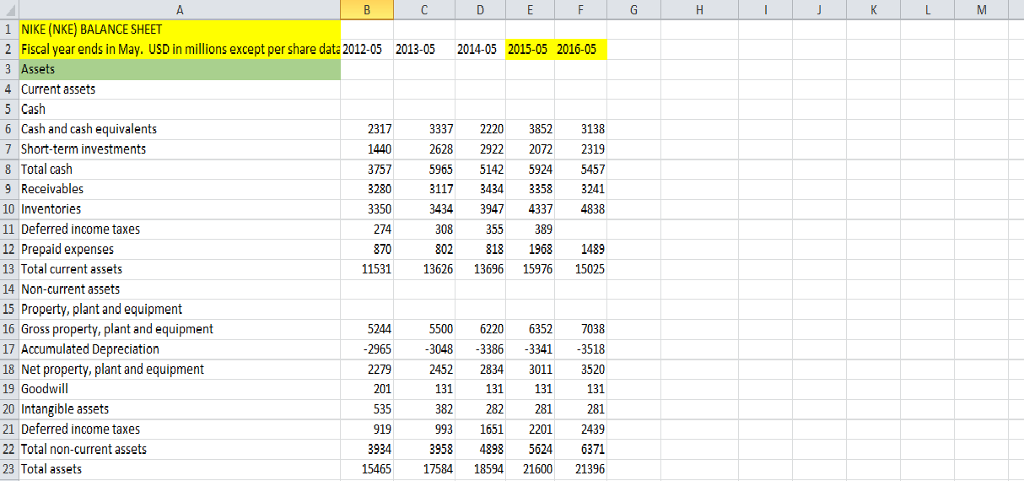Select the Receivables label cell

[x=180, y=189]
